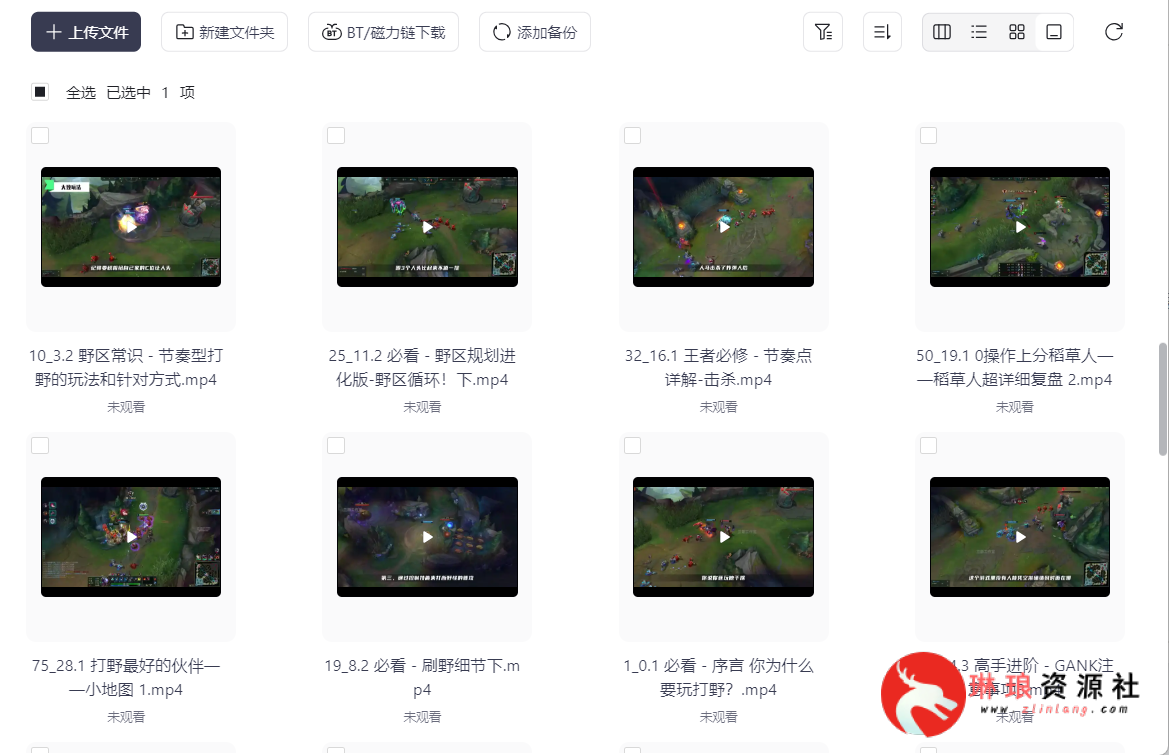Check the box for 75_28.1 video
This screenshot has height=755, width=1169.
[40, 445]
